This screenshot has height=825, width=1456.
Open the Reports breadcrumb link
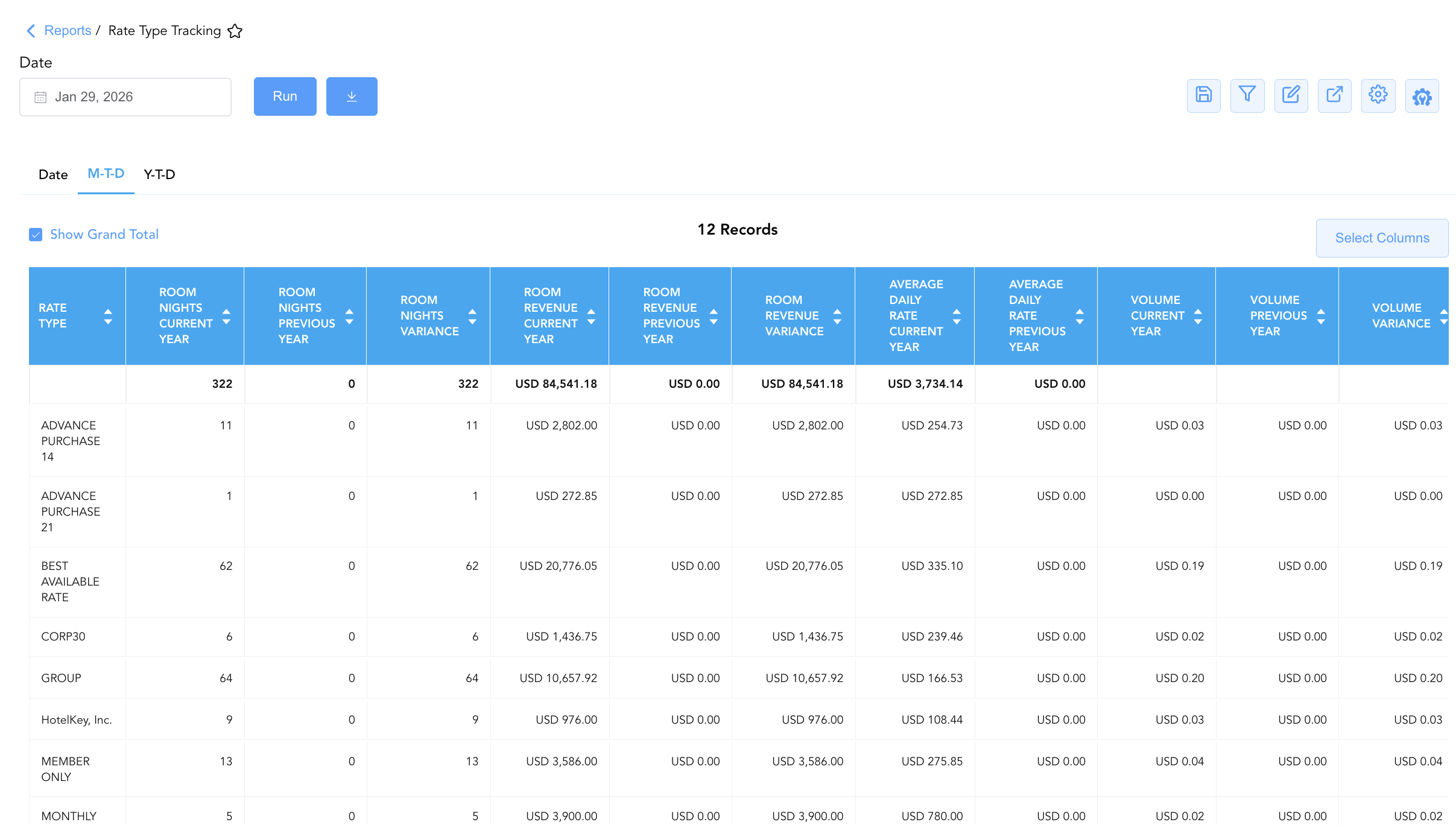tap(68, 31)
